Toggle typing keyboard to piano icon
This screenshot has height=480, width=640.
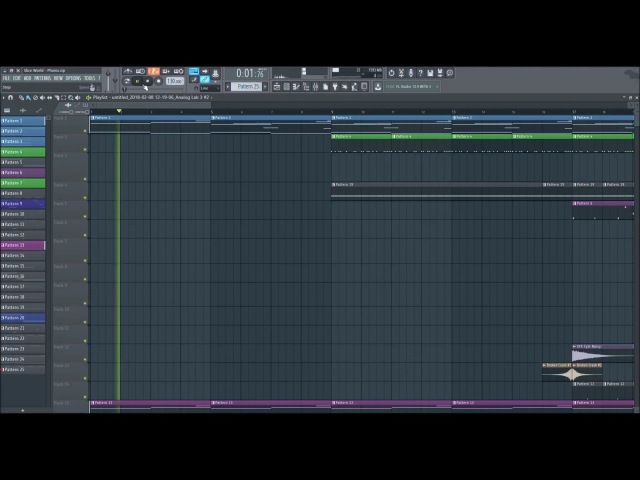click(194, 71)
